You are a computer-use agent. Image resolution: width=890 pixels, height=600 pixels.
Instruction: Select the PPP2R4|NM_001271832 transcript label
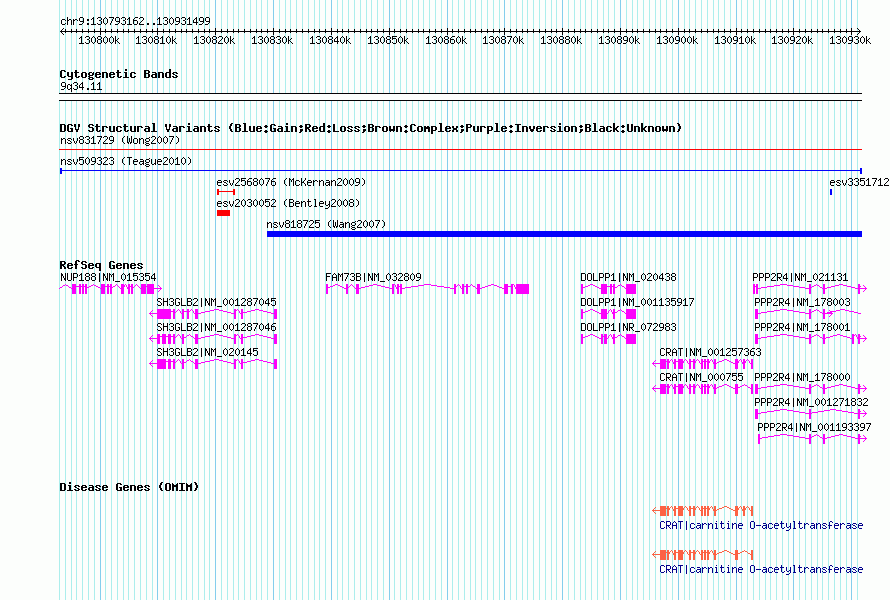coord(811,402)
